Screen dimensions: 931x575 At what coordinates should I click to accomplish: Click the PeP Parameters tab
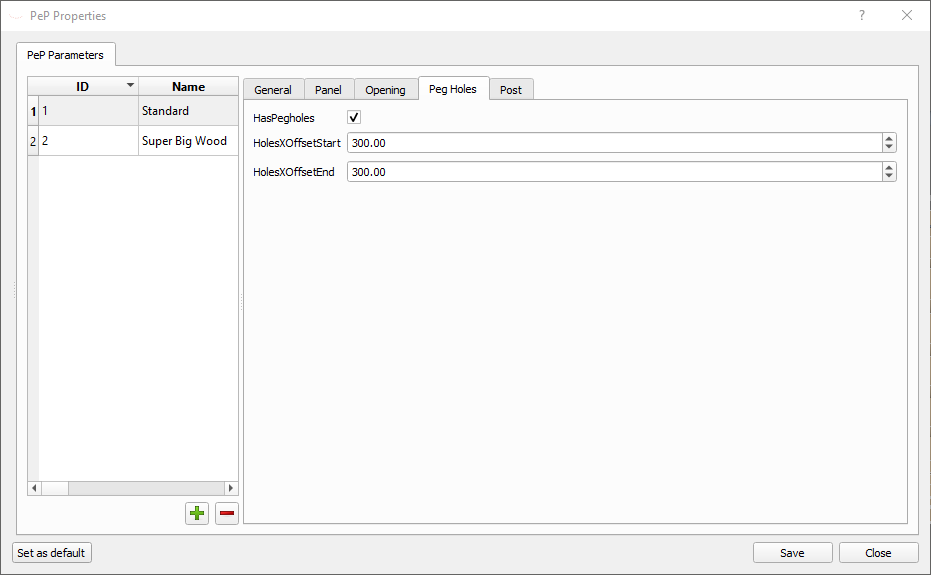coord(66,55)
